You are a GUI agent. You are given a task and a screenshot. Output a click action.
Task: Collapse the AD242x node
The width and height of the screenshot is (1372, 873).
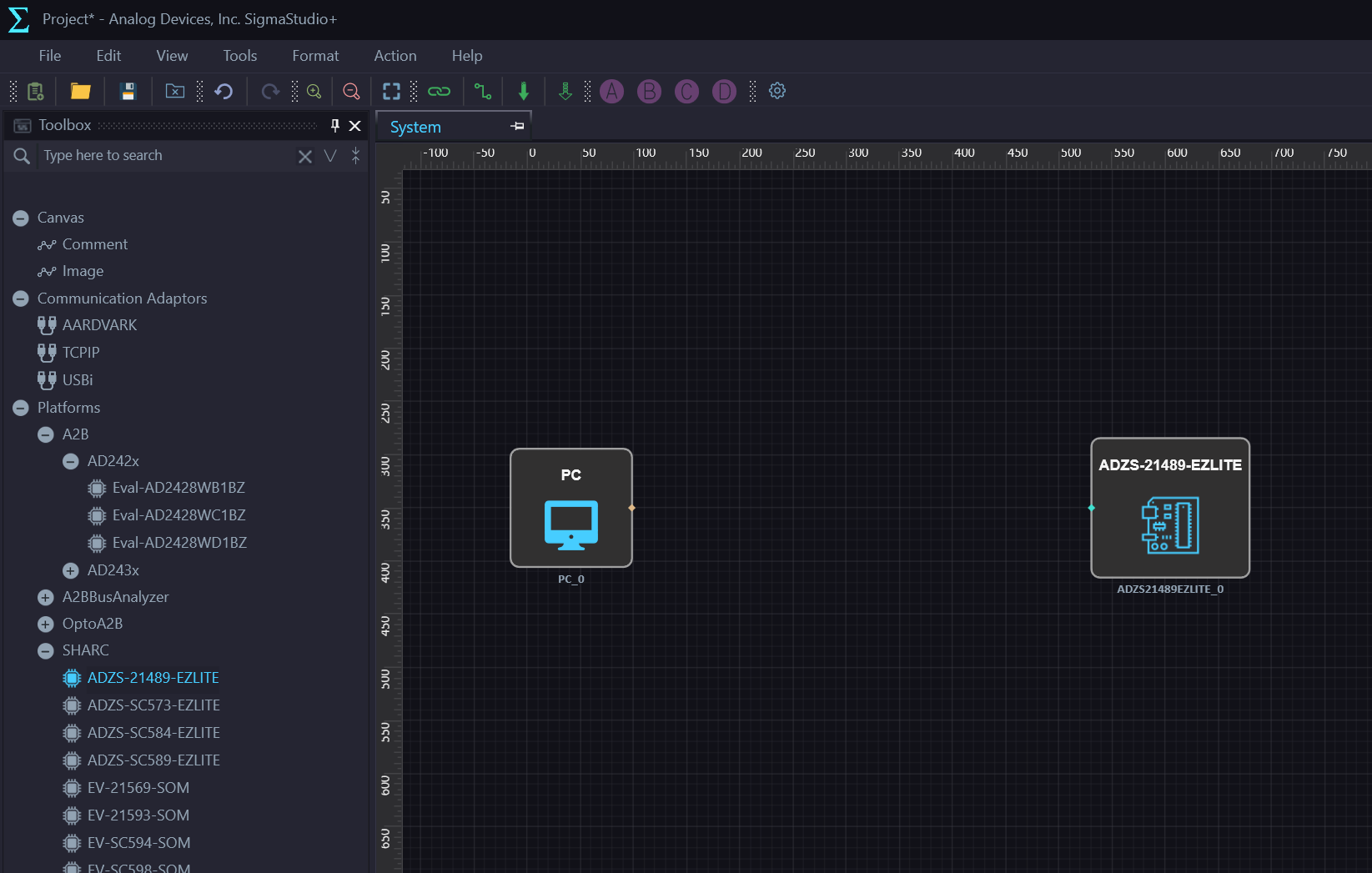click(x=71, y=461)
